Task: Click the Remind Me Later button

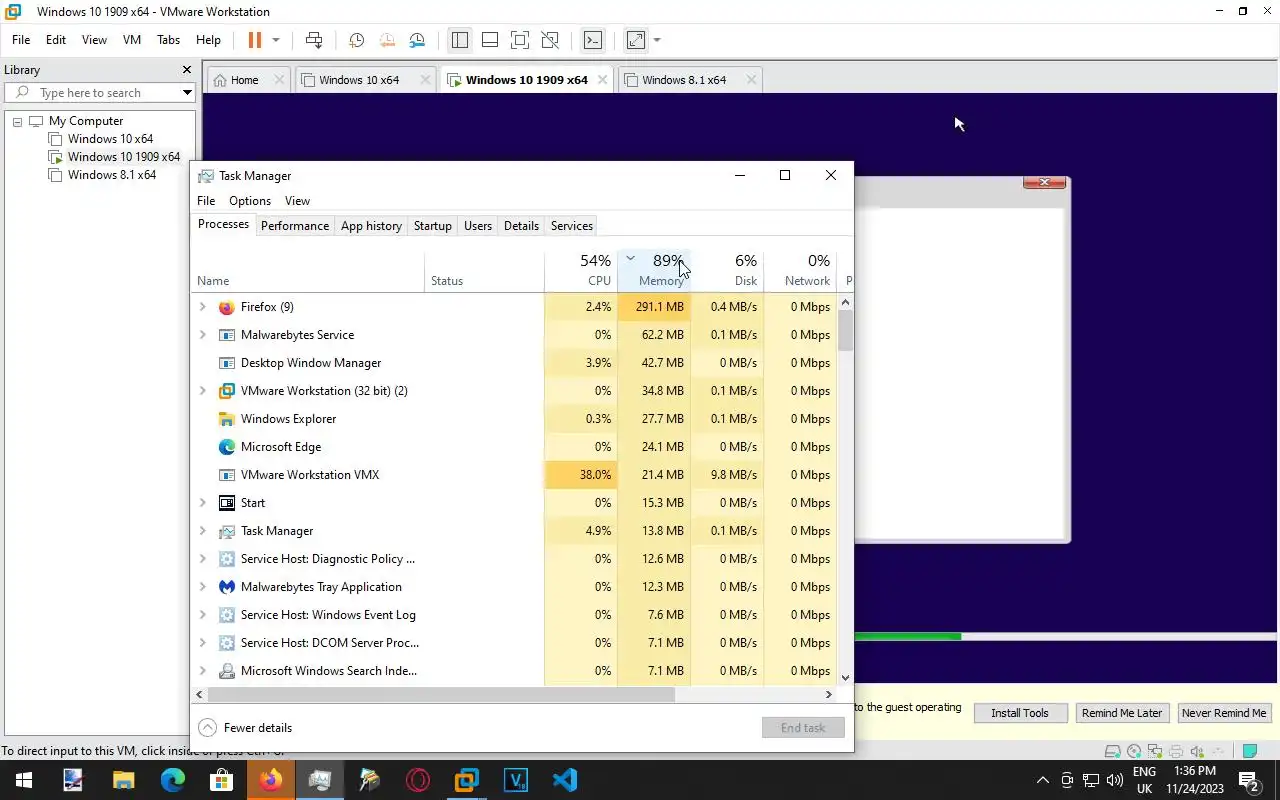Action: (x=1122, y=713)
